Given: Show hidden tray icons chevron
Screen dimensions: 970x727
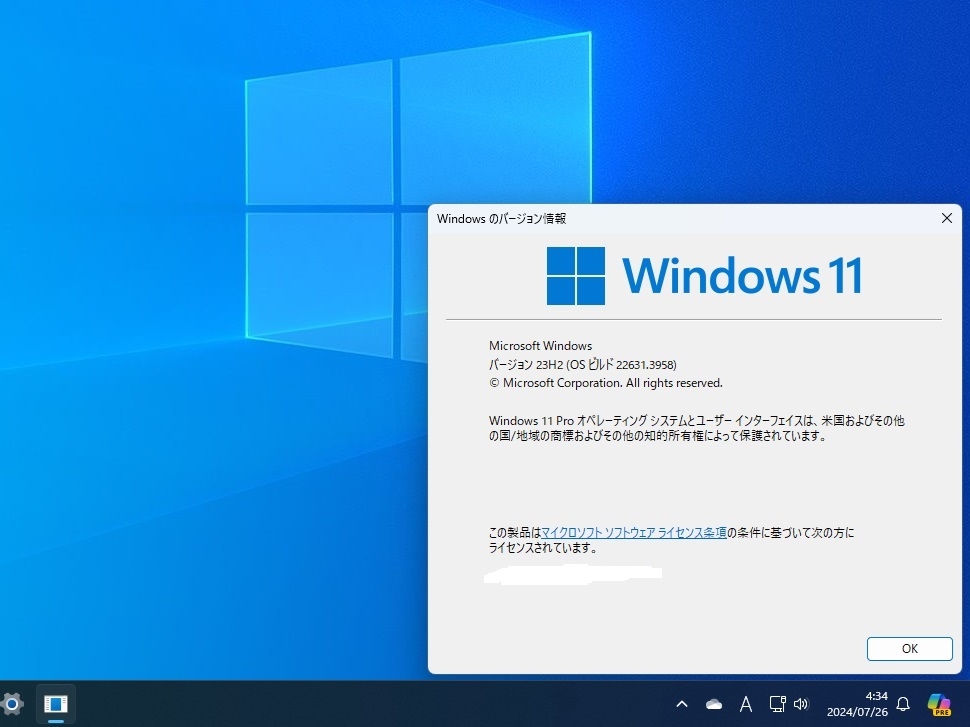Looking at the screenshot, I should 682,704.
